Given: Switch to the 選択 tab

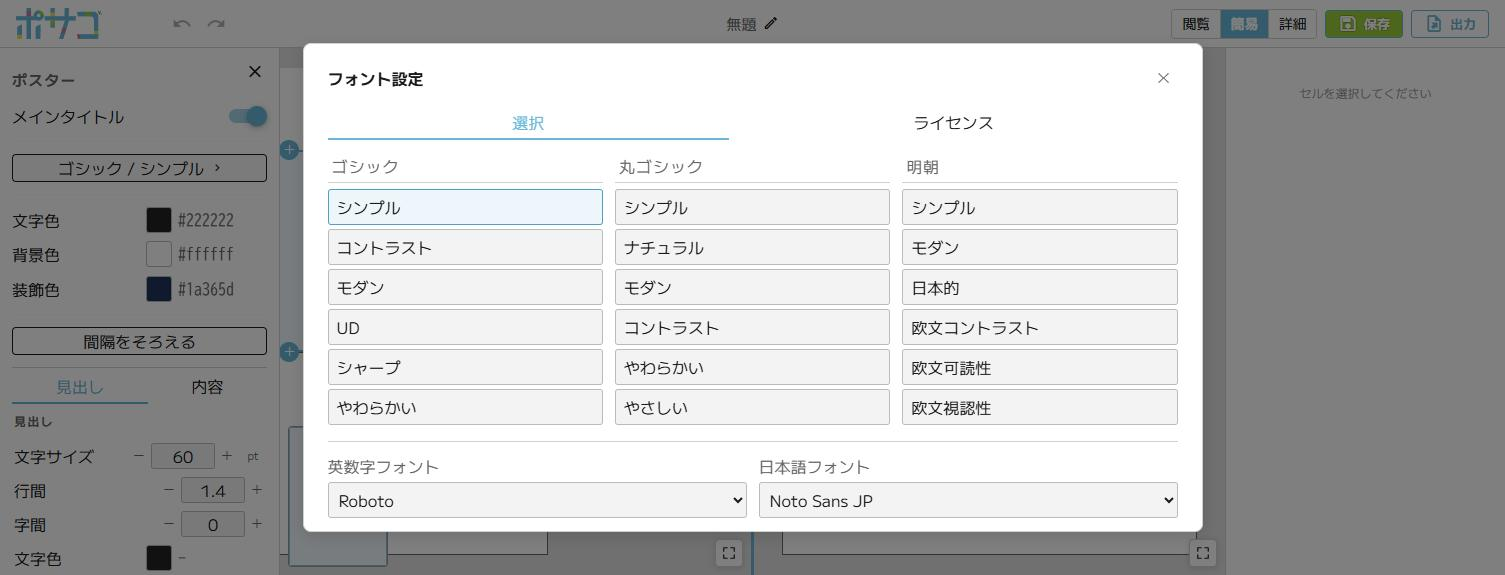Looking at the screenshot, I should 528,123.
